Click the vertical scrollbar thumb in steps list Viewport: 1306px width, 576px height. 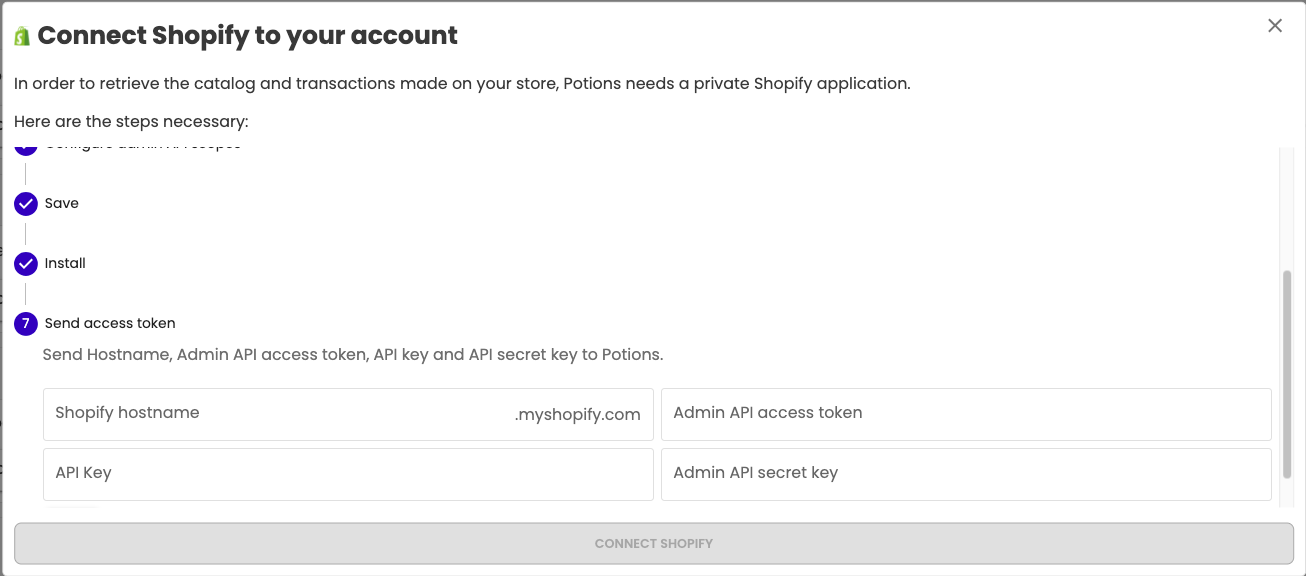pos(1287,356)
